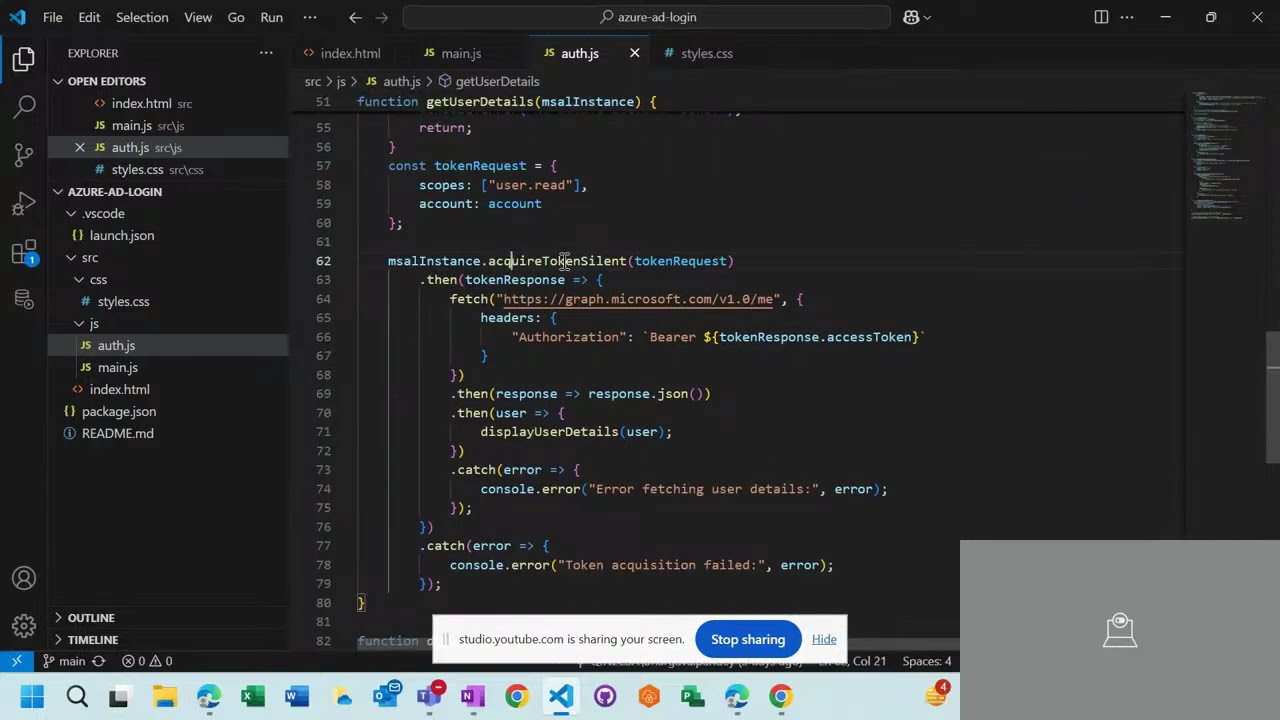Collapse the js folder
This screenshot has width=1280, height=720.
click(x=94, y=323)
